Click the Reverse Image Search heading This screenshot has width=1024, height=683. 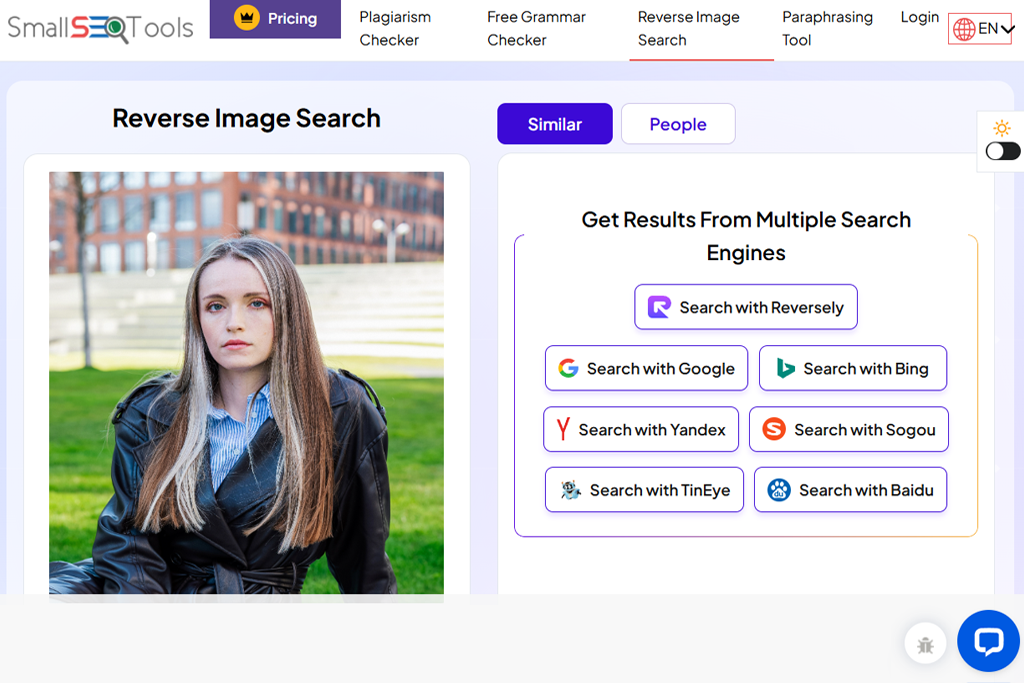pyautogui.click(x=246, y=118)
